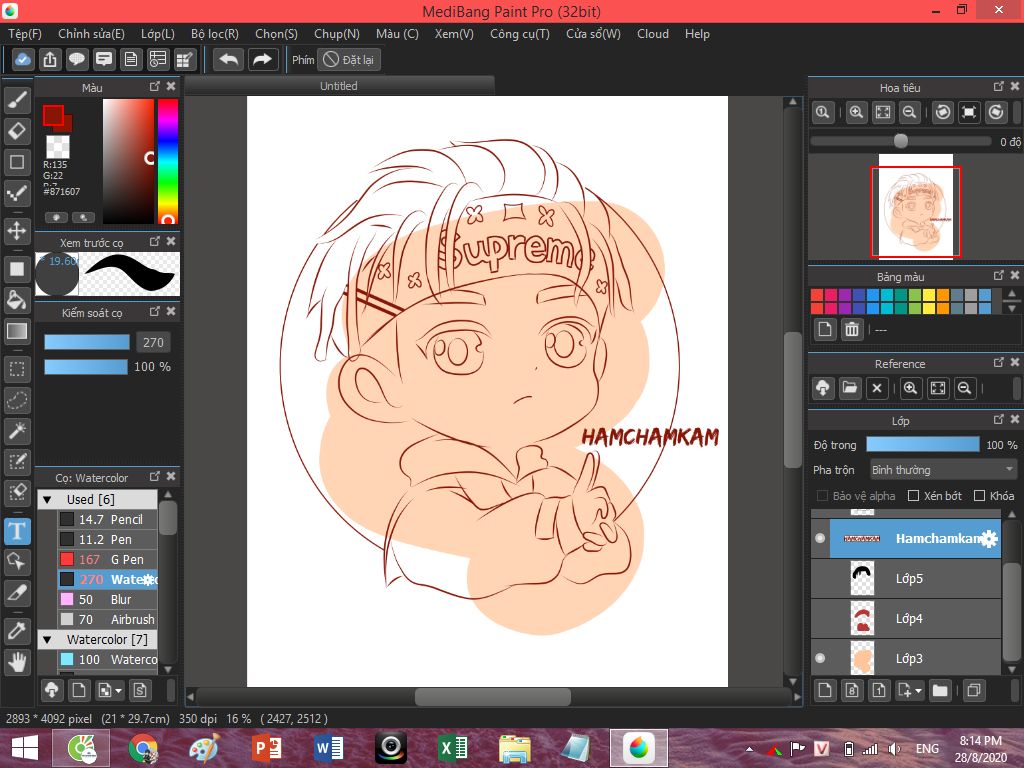Image resolution: width=1024 pixels, height=768 pixels.
Task: Select the Lasso tool
Action: coord(17,400)
